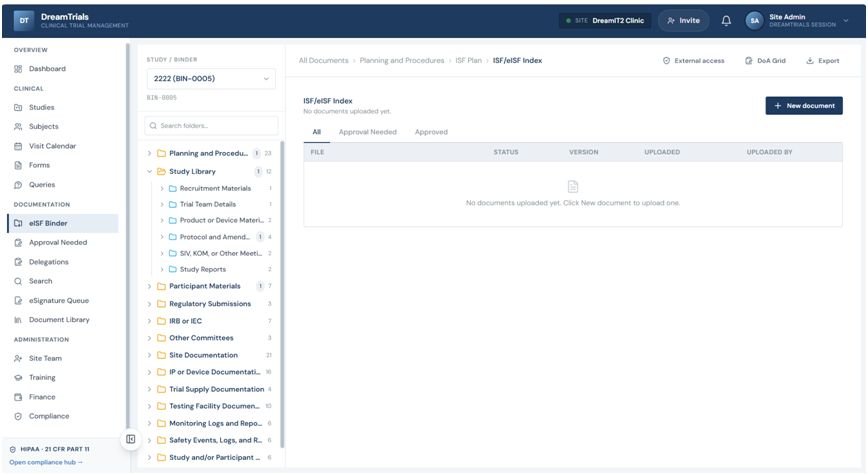Expand the Regulatory Submissions folder
The width and height of the screenshot is (868, 475).
point(149,304)
